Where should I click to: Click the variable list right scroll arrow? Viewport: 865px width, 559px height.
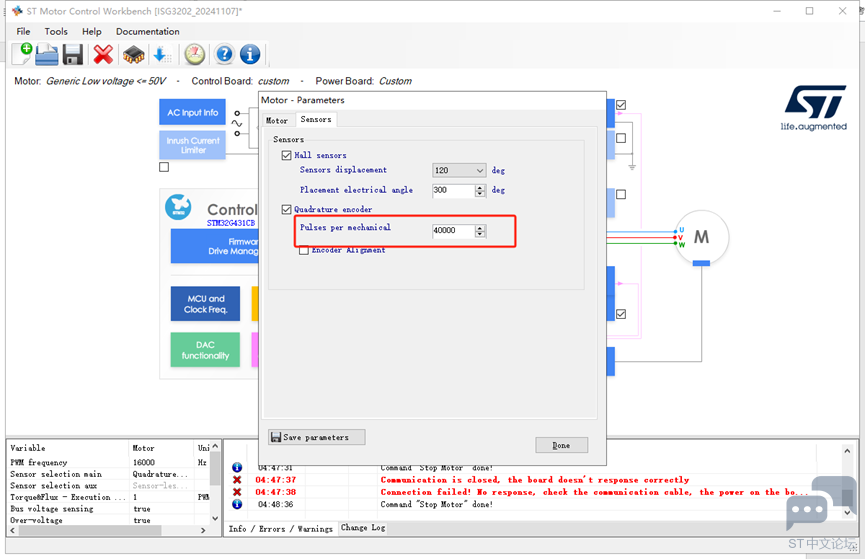tap(203, 530)
